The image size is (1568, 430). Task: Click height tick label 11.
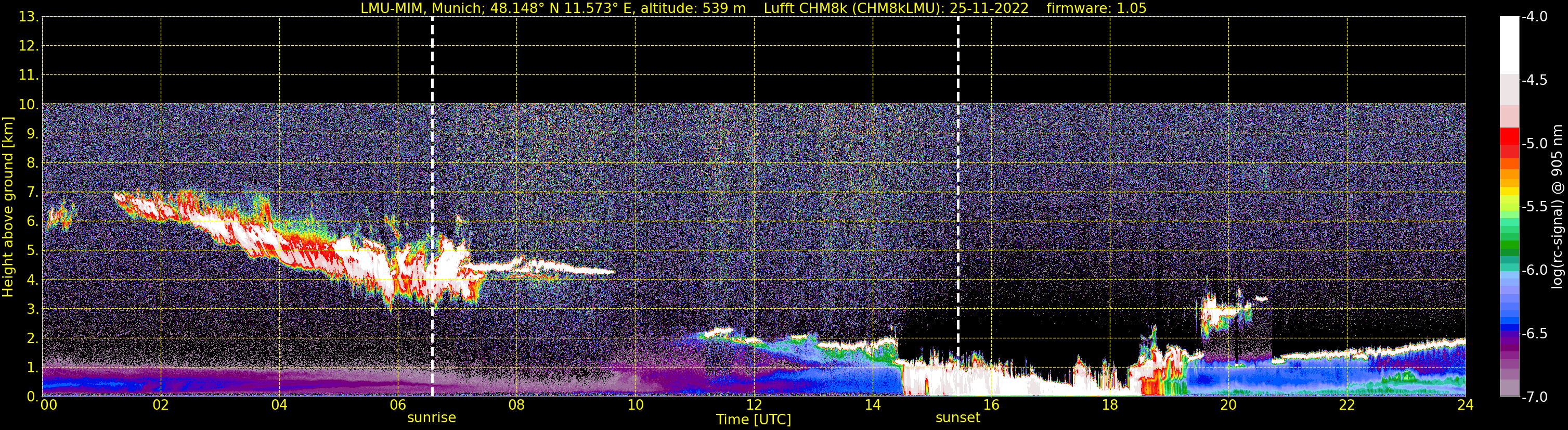(28, 75)
